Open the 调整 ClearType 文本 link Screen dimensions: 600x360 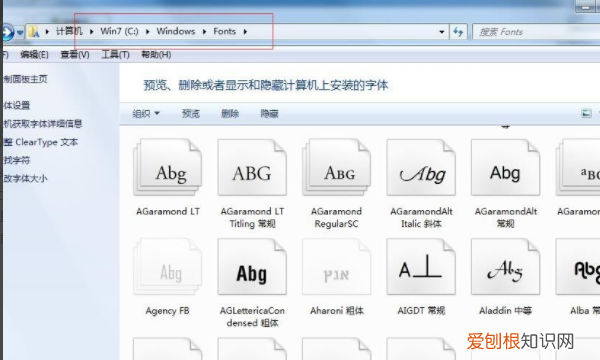point(41,142)
